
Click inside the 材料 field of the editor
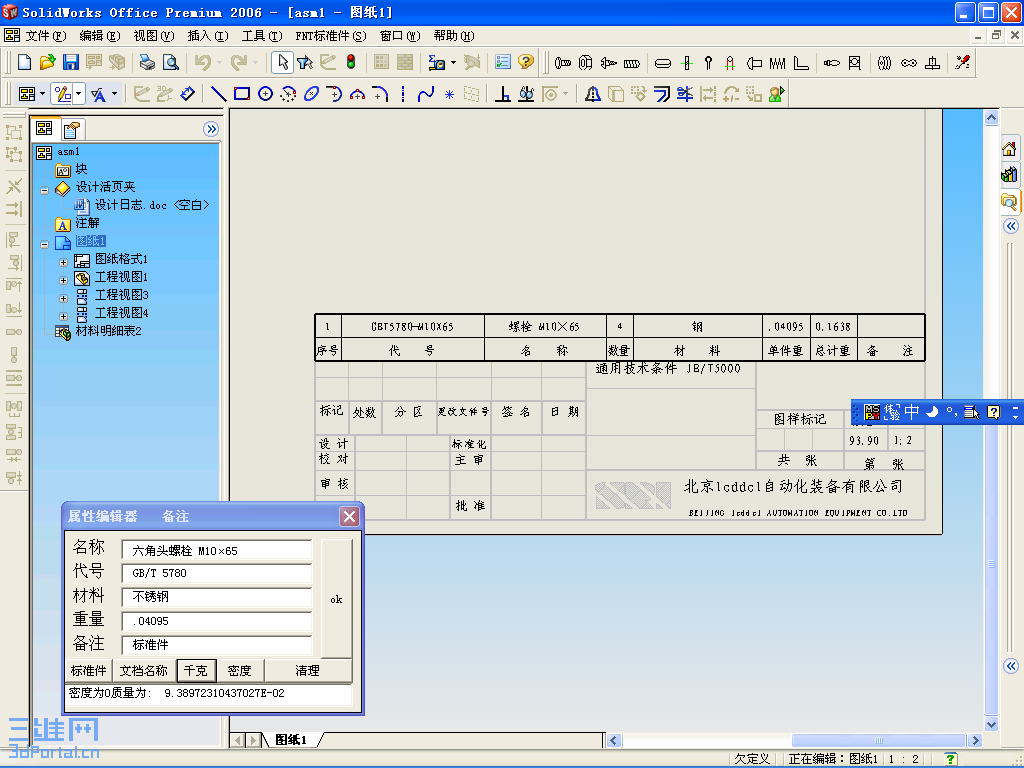216,596
